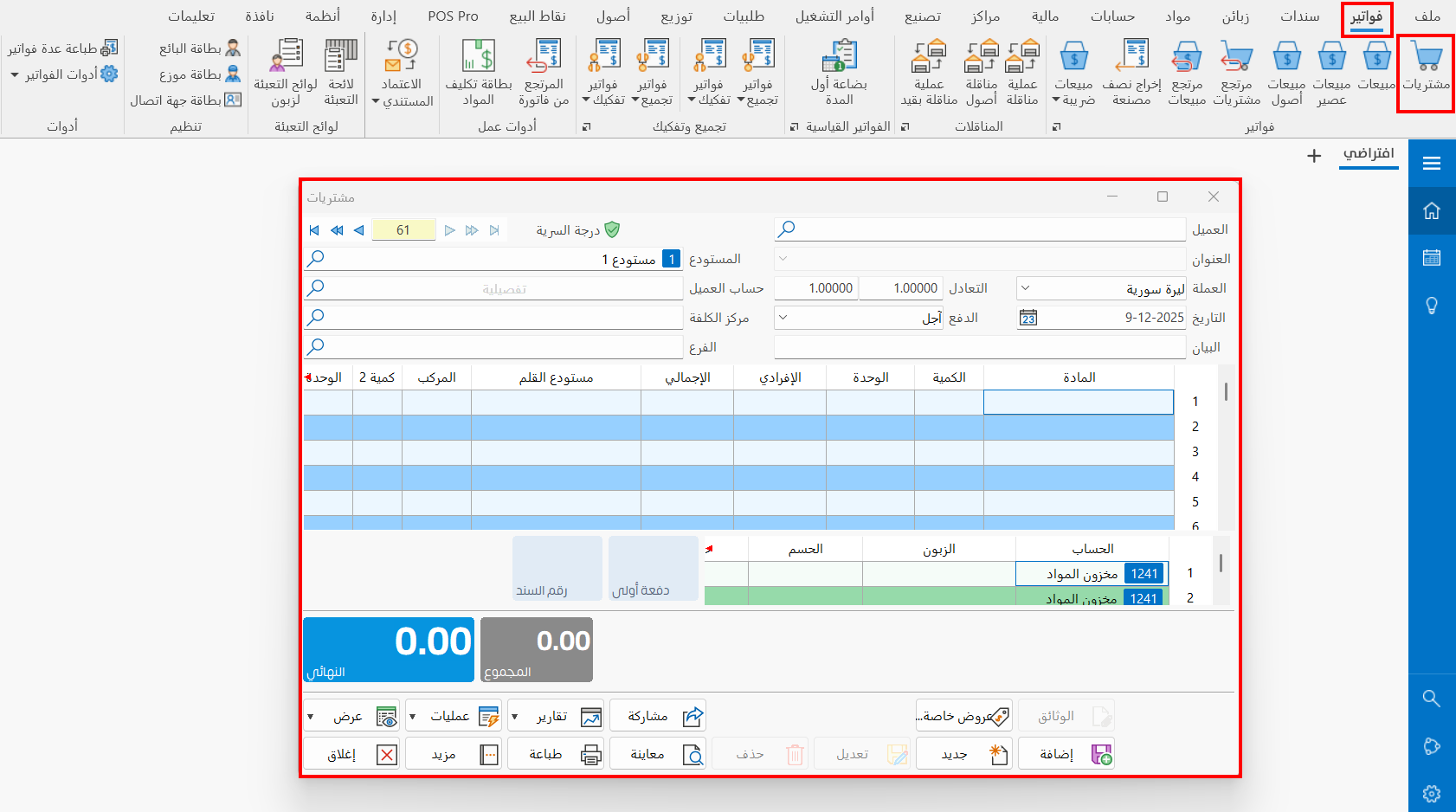Click the customer field search magnifier icon
Image resolution: width=1456 pixels, height=812 pixels.
pos(786,229)
